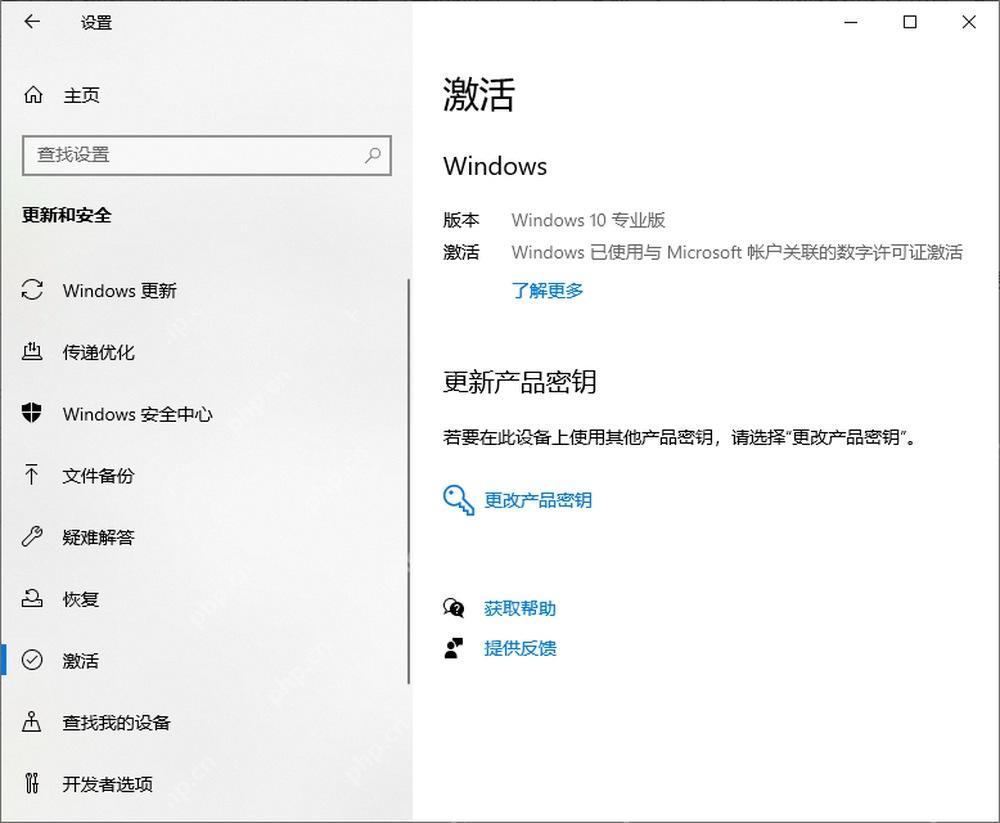
Task: Click the key icon beside 更改产品密钥
Action: pos(459,500)
